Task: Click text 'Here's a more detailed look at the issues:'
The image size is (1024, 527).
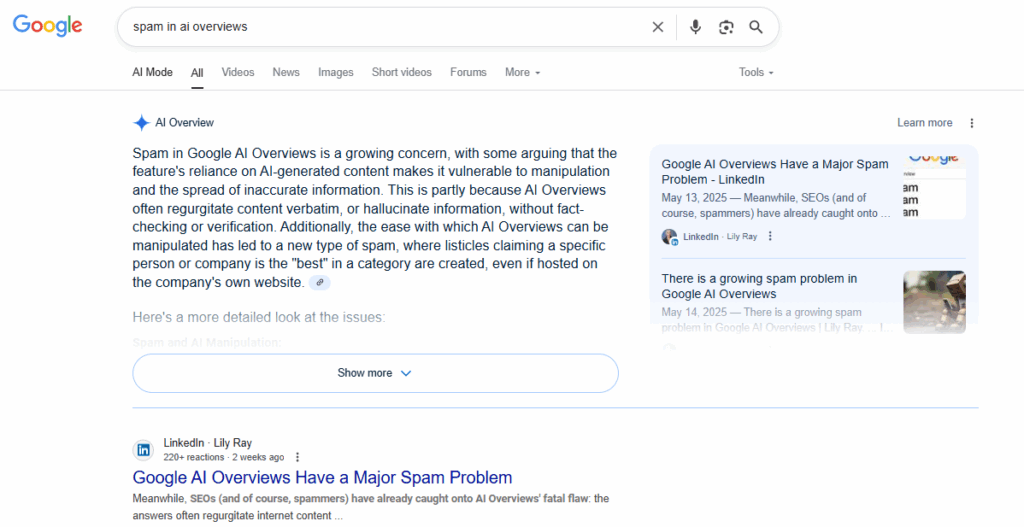Action: (x=259, y=317)
